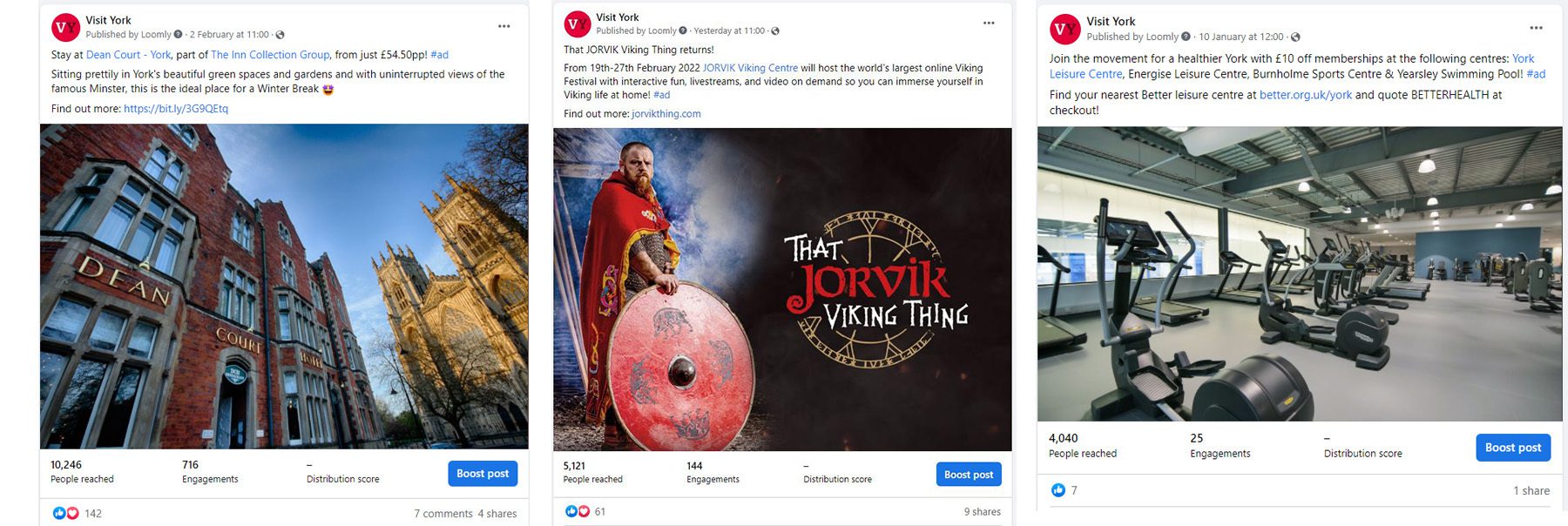Click the reaction icons next to 142

pyautogui.click(x=65, y=513)
